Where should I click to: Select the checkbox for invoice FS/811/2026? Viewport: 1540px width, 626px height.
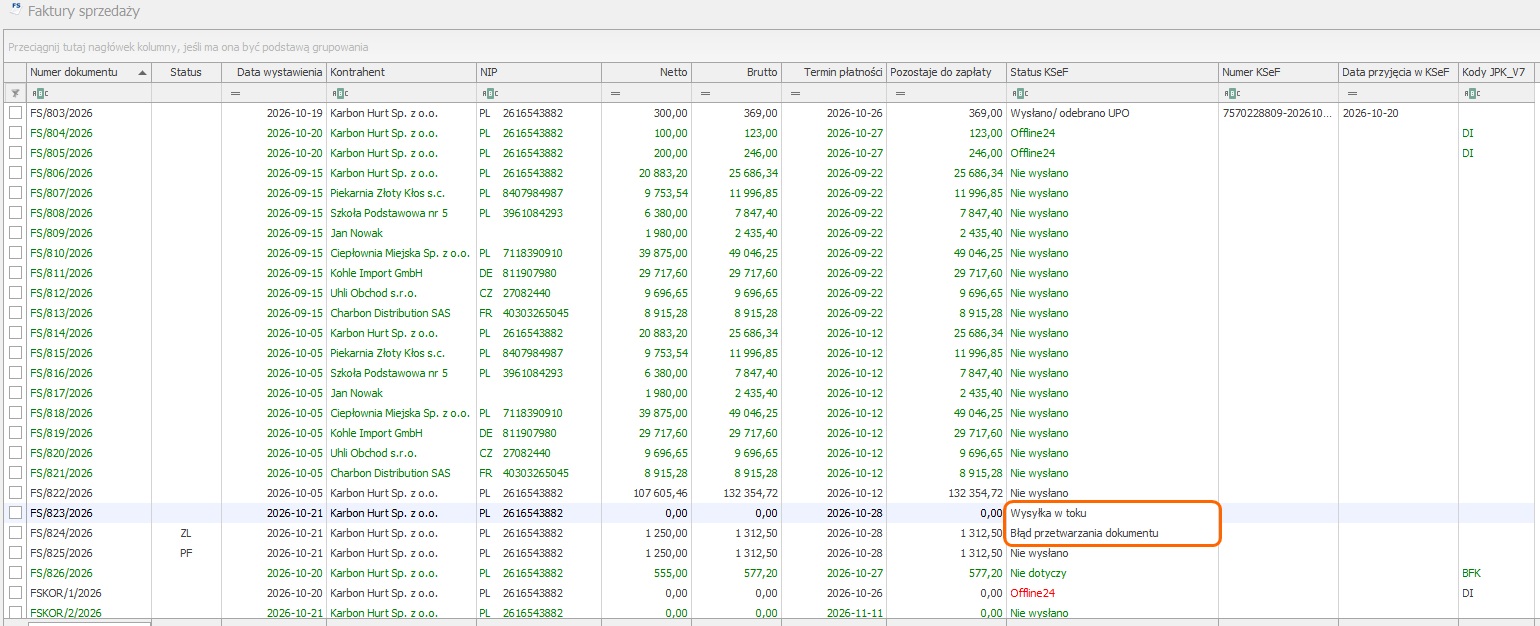[14, 273]
